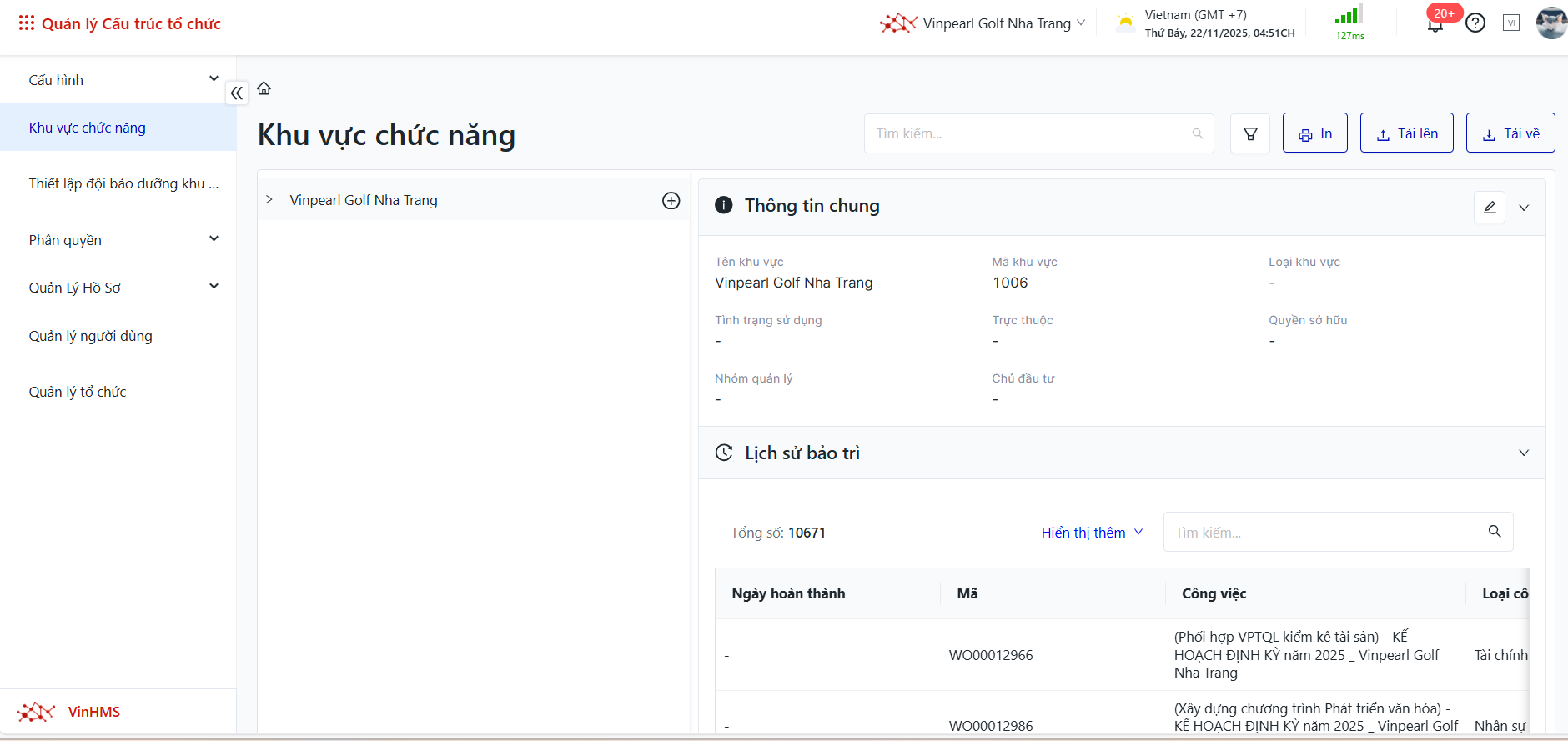Open Vinpearl Golf Nha Trang property selector

pos(984,23)
